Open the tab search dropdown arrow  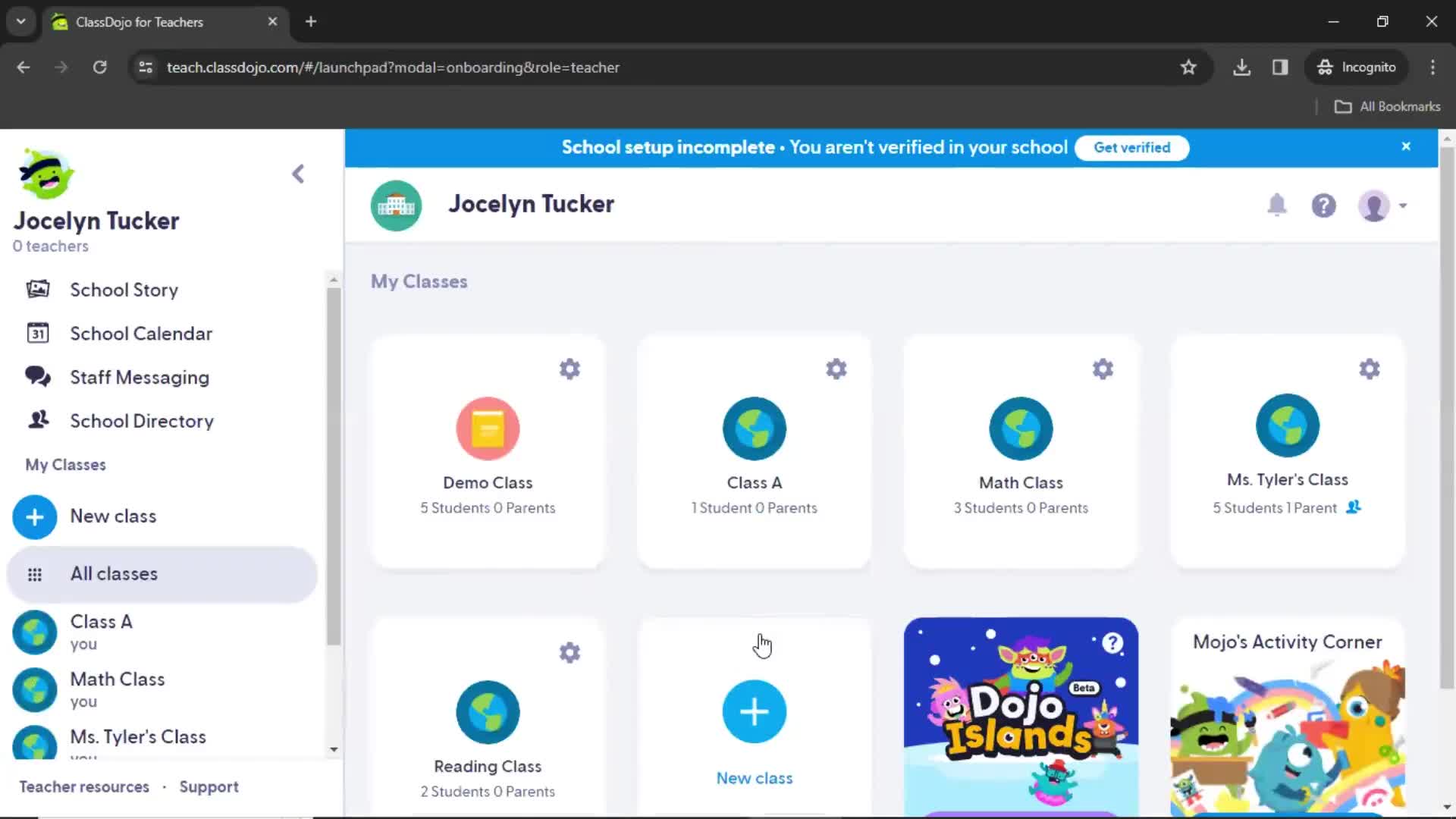click(21, 21)
